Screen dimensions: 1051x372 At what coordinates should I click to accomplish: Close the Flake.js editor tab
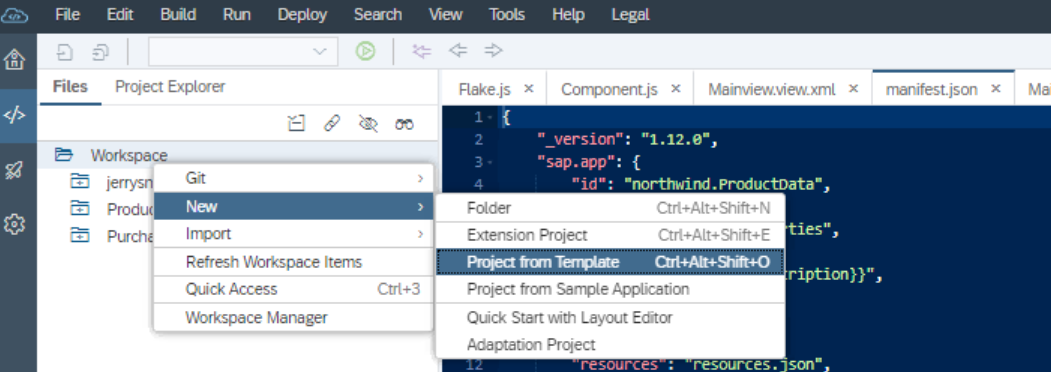[528, 88]
